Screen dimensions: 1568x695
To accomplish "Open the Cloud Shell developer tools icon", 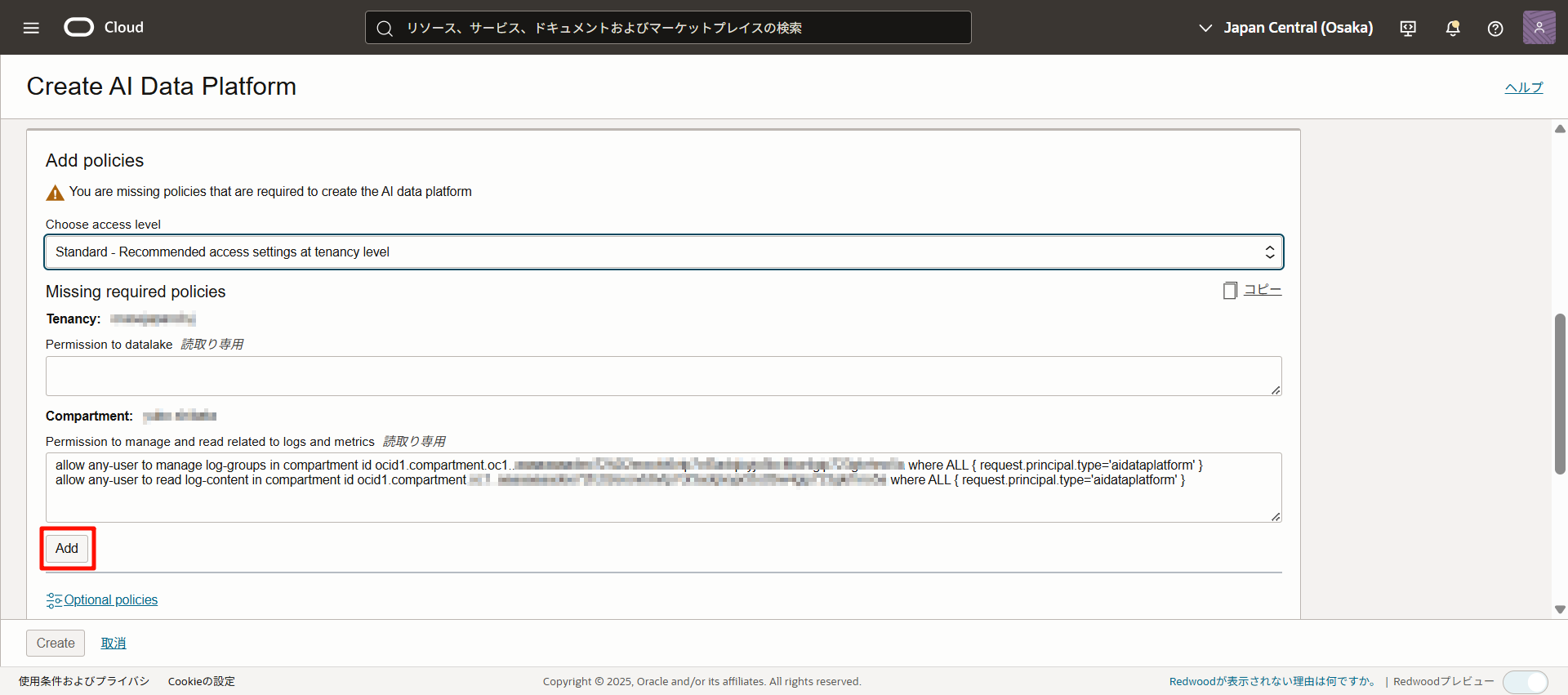I will (x=1408, y=28).
